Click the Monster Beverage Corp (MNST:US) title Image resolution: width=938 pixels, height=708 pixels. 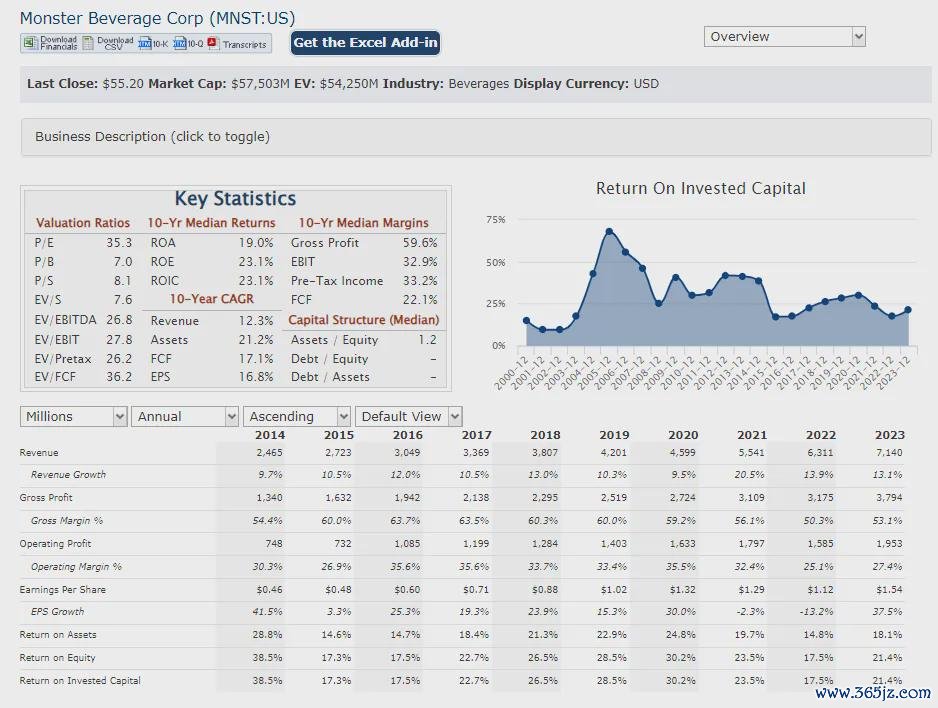(157, 18)
